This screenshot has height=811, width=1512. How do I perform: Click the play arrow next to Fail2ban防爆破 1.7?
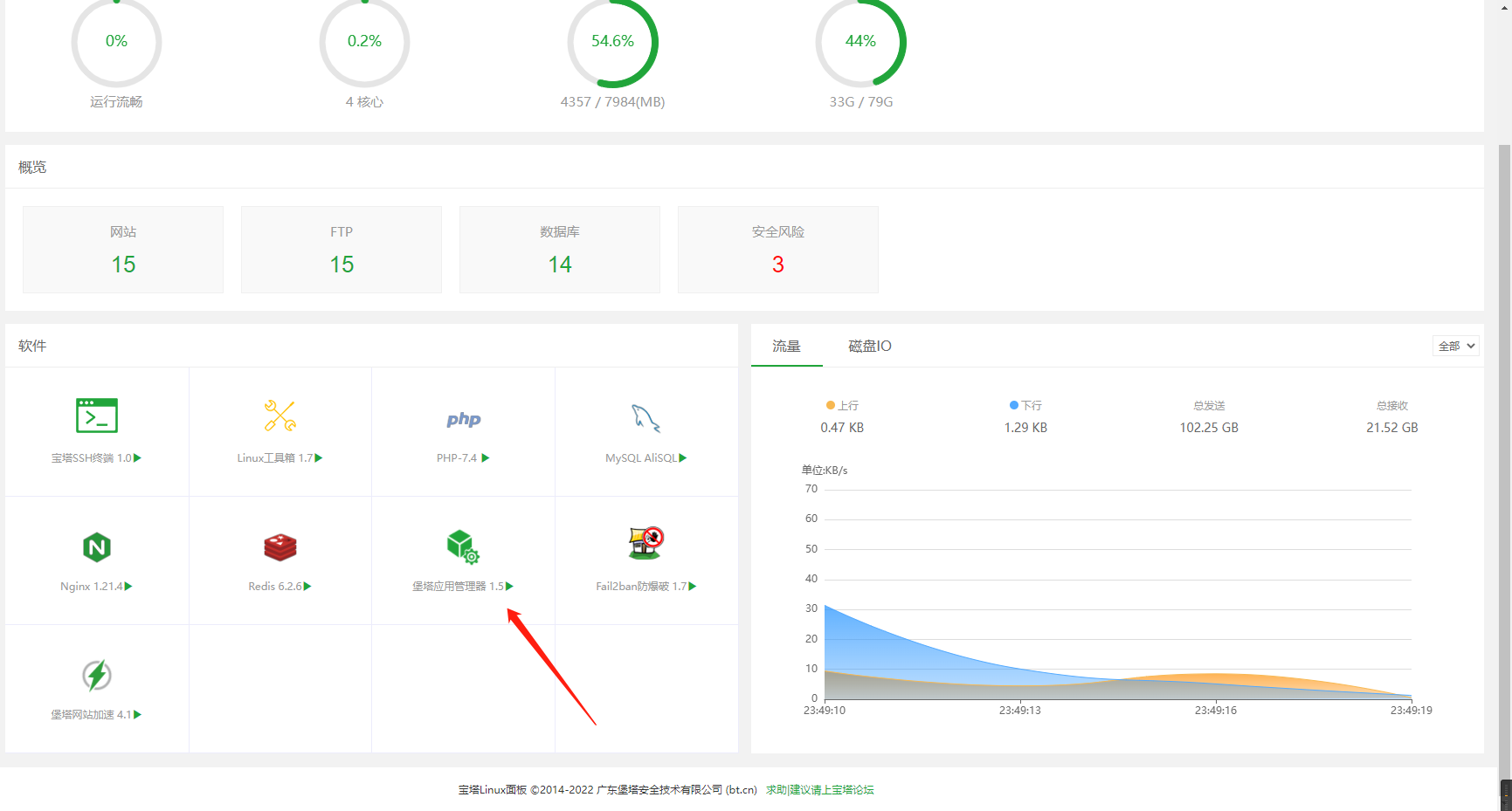[693, 586]
